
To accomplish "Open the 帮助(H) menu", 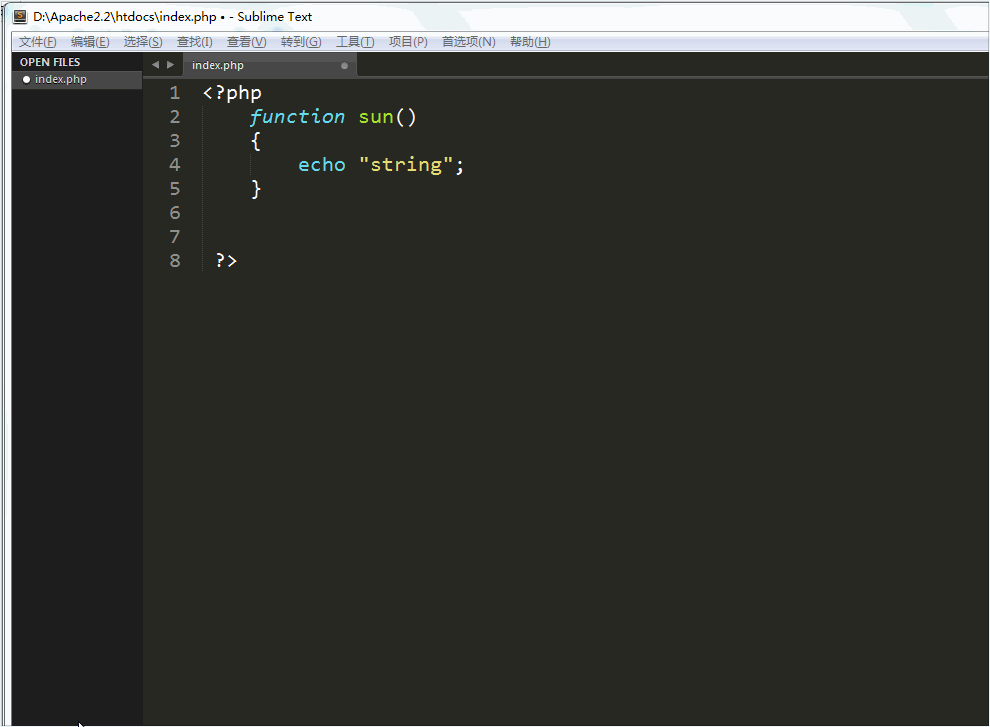I will (530, 42).
